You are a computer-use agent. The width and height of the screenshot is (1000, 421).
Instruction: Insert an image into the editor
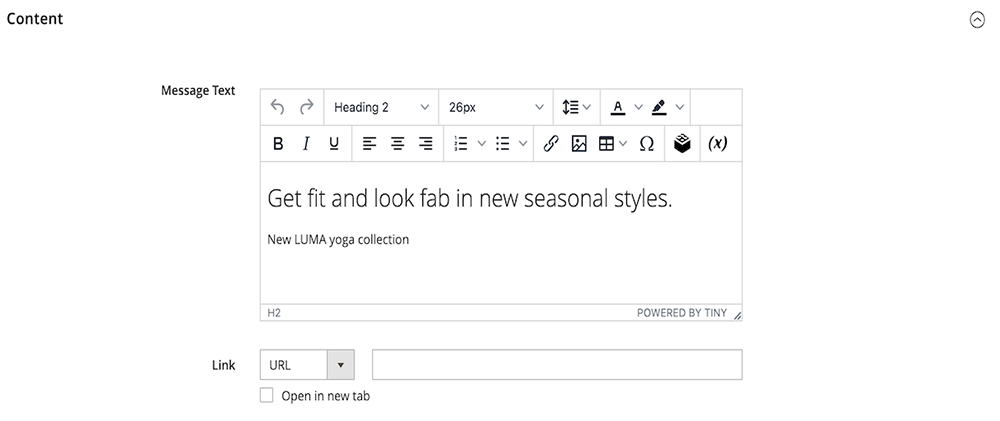click(578, 144)
